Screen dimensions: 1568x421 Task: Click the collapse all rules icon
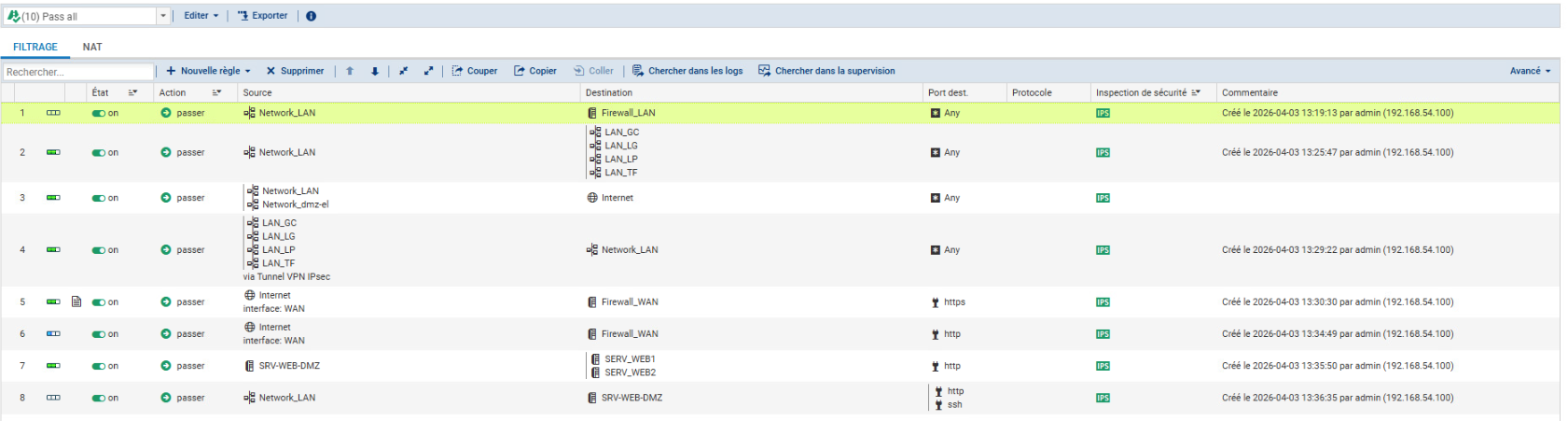click(x=403, y=71)
